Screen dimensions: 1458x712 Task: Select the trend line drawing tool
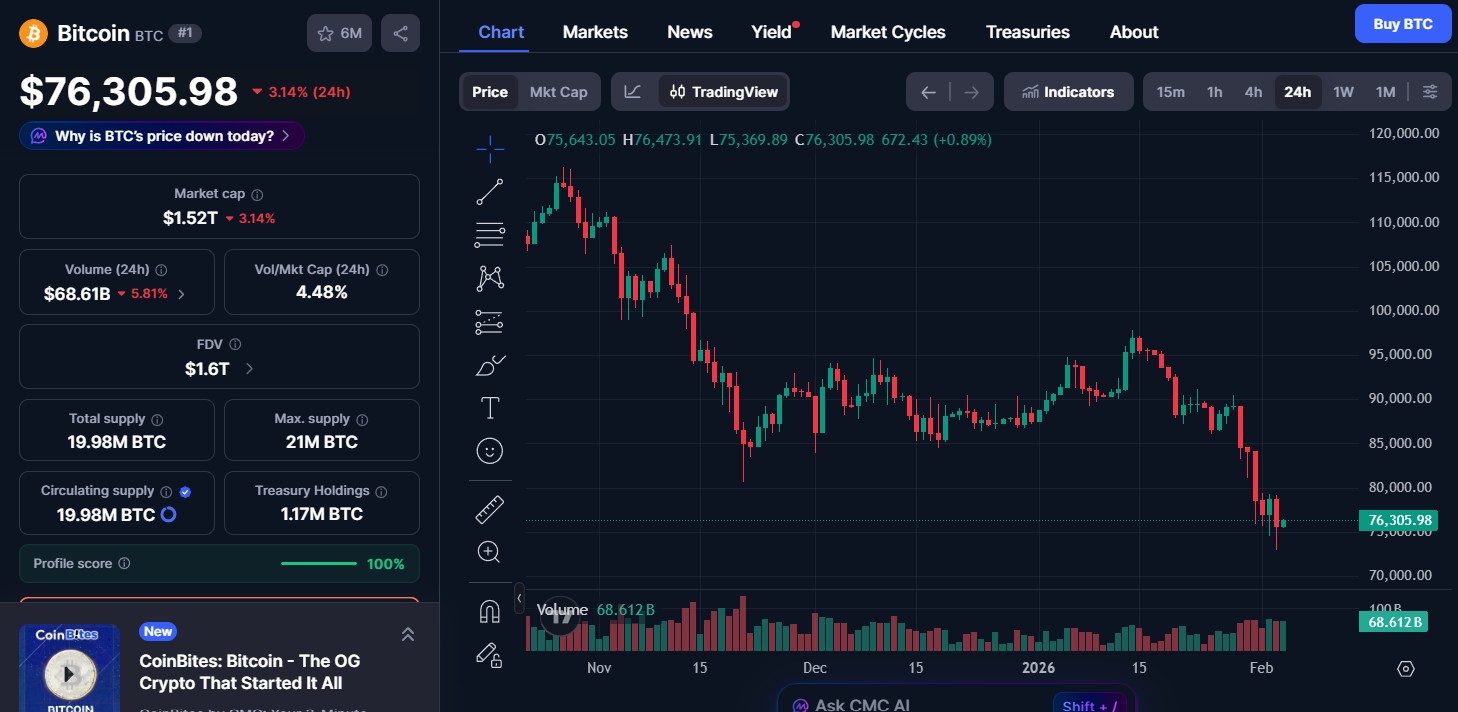490,191
